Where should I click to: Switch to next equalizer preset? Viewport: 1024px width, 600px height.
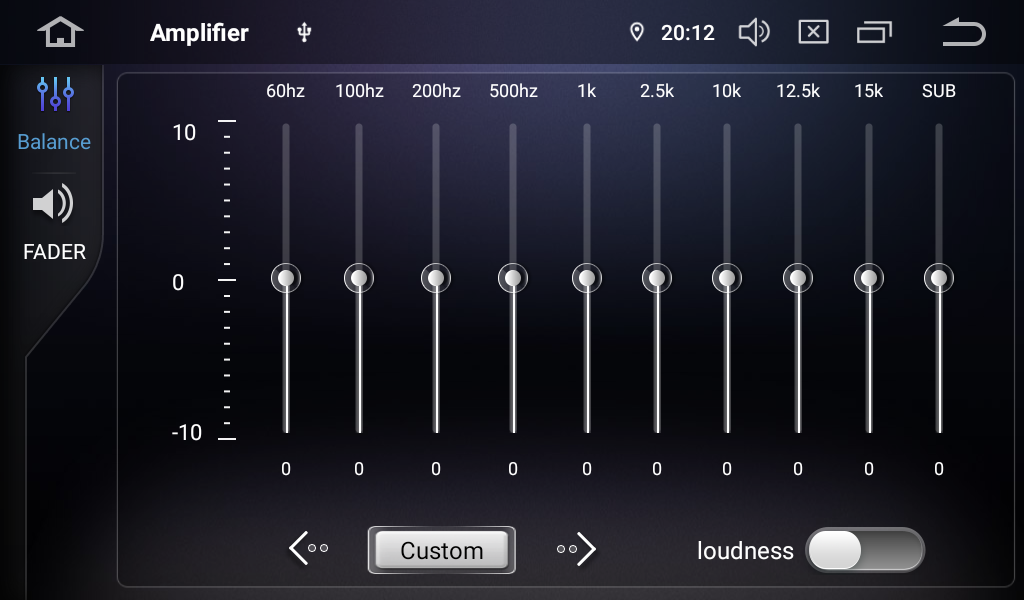tap(576, 548)
